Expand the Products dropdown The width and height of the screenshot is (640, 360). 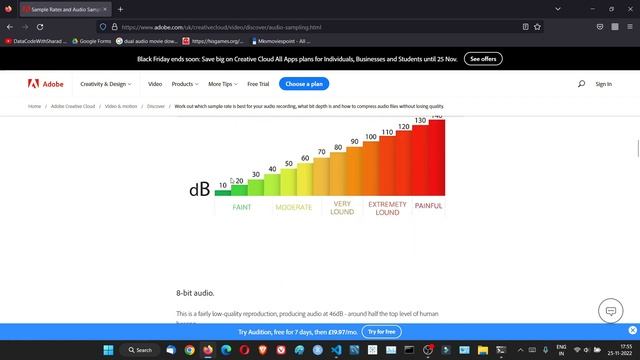click(x=185, y=84)
